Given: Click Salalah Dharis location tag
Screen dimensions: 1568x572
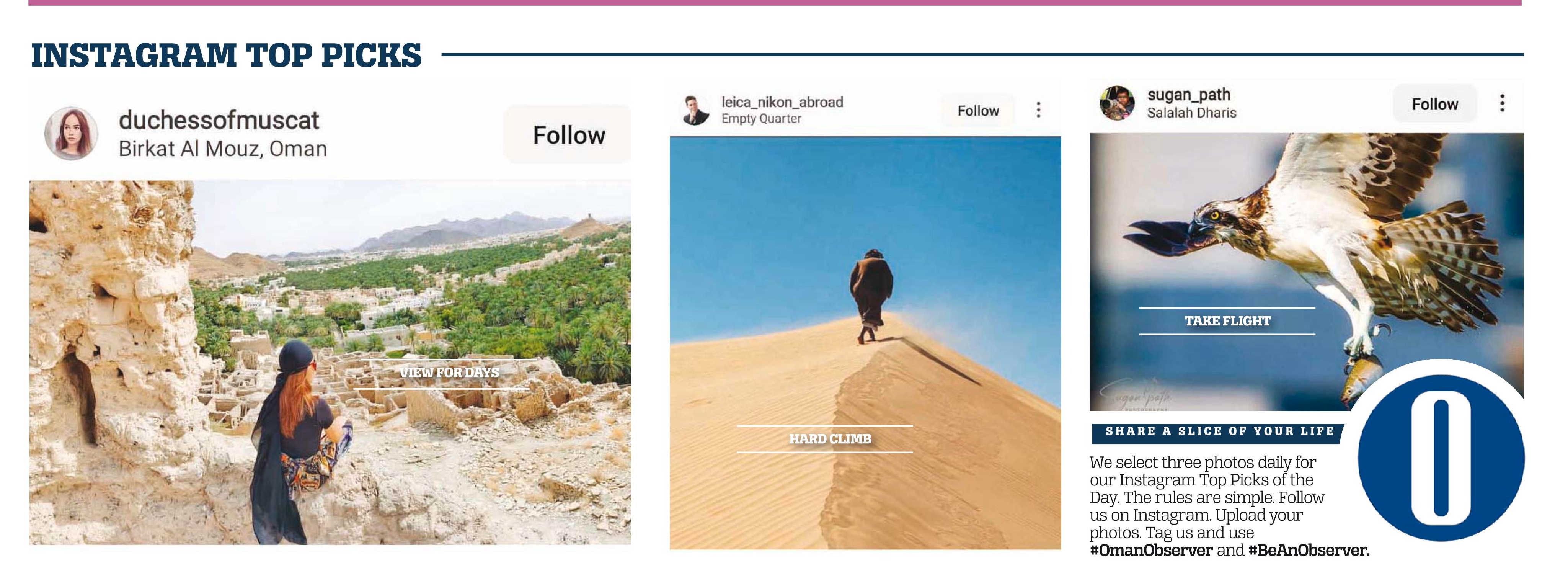Looking at the screenshot, I should [1192, 113].
